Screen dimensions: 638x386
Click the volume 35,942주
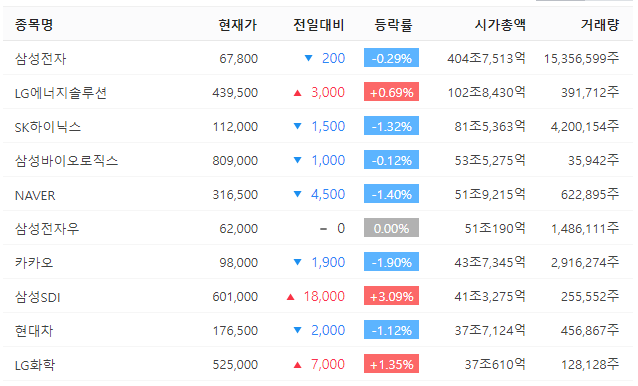[x=594, y=161]
